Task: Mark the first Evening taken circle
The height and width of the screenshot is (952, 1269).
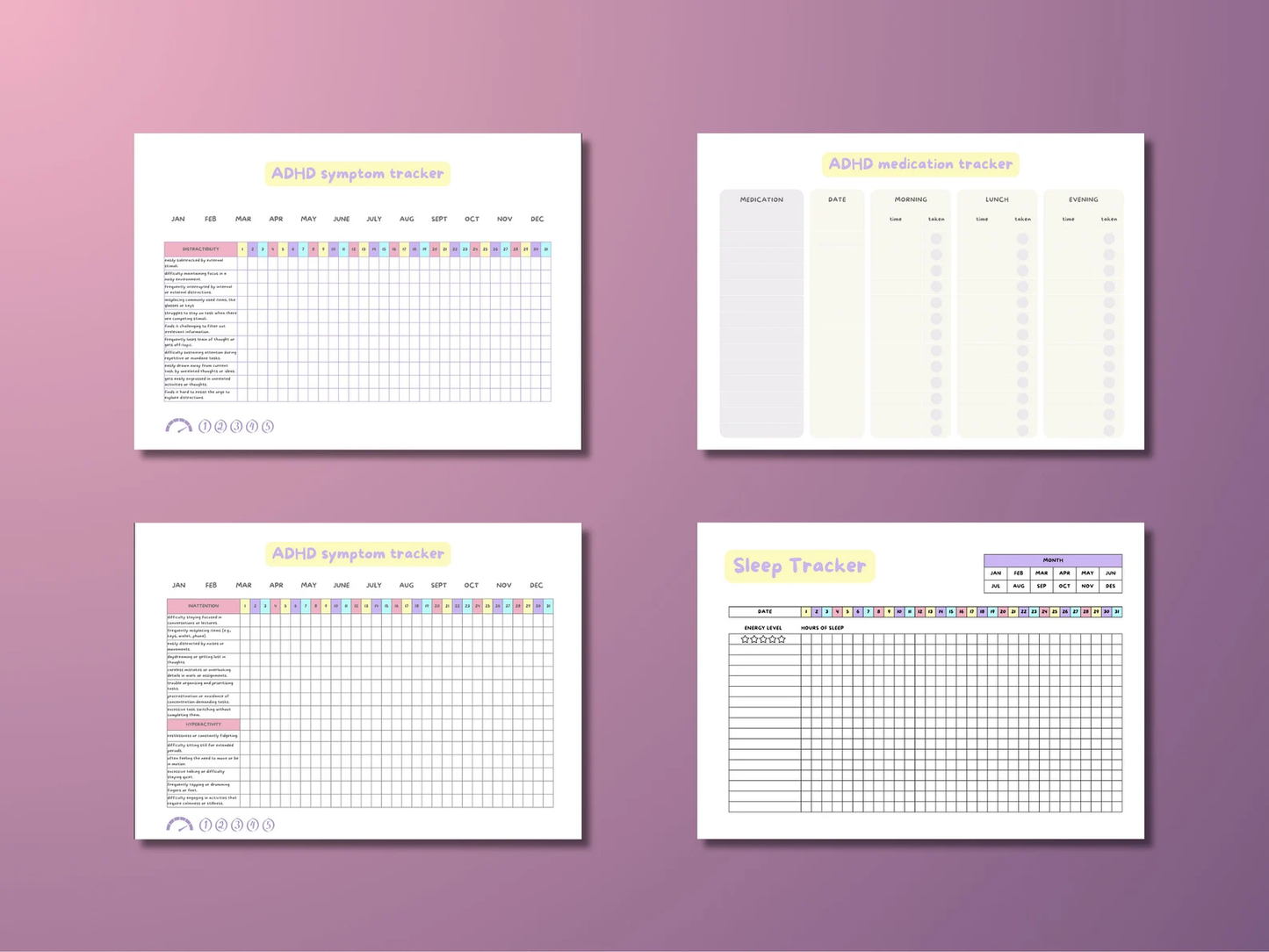Action: pos(1109,239)
